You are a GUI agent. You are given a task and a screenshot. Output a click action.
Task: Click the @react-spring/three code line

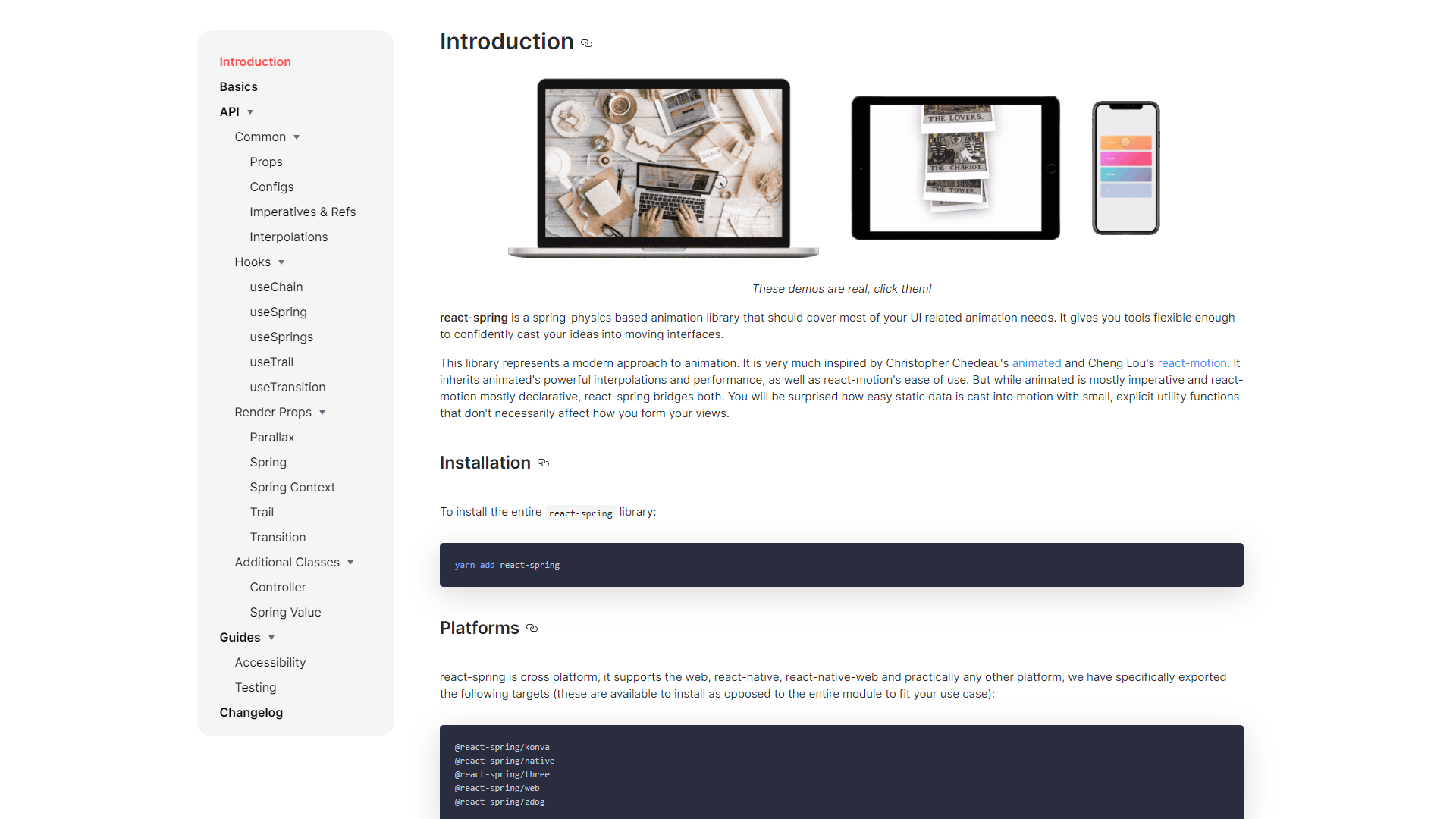[502, 774]
